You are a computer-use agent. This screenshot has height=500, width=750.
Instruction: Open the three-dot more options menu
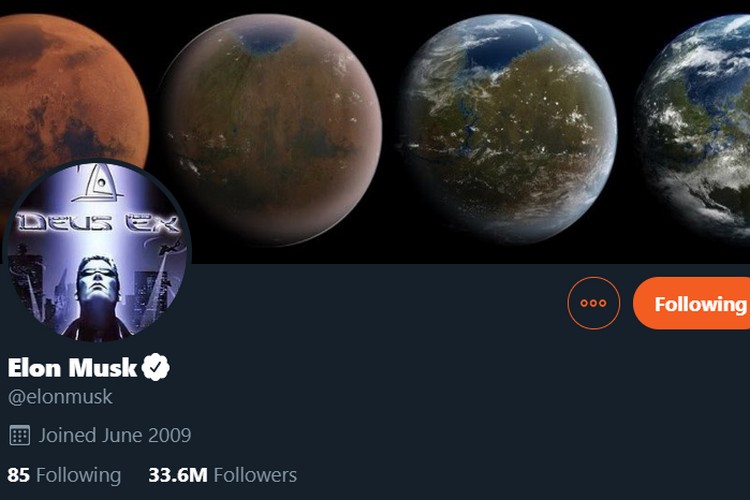pos(594,303)
